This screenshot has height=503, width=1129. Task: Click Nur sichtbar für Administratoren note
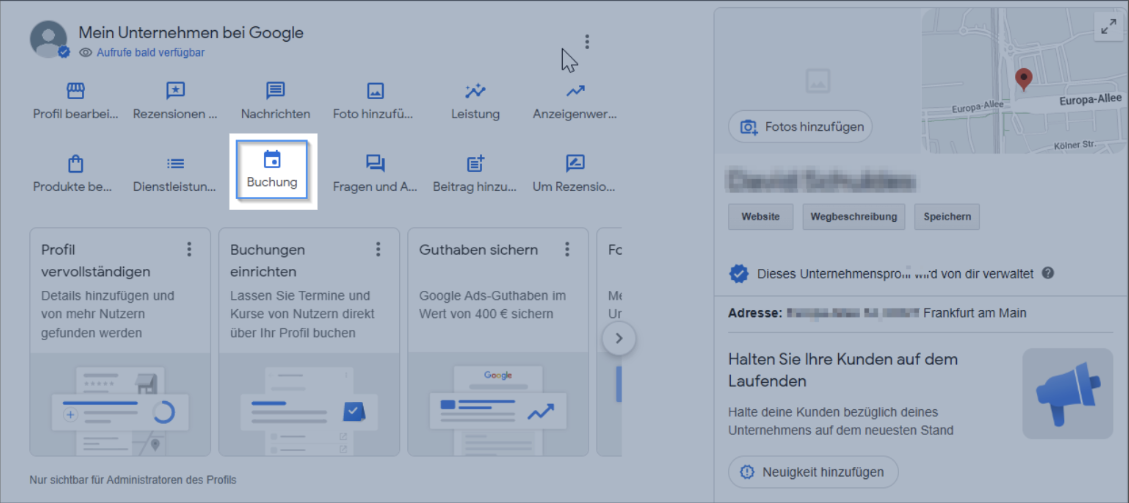click(133, 479)
